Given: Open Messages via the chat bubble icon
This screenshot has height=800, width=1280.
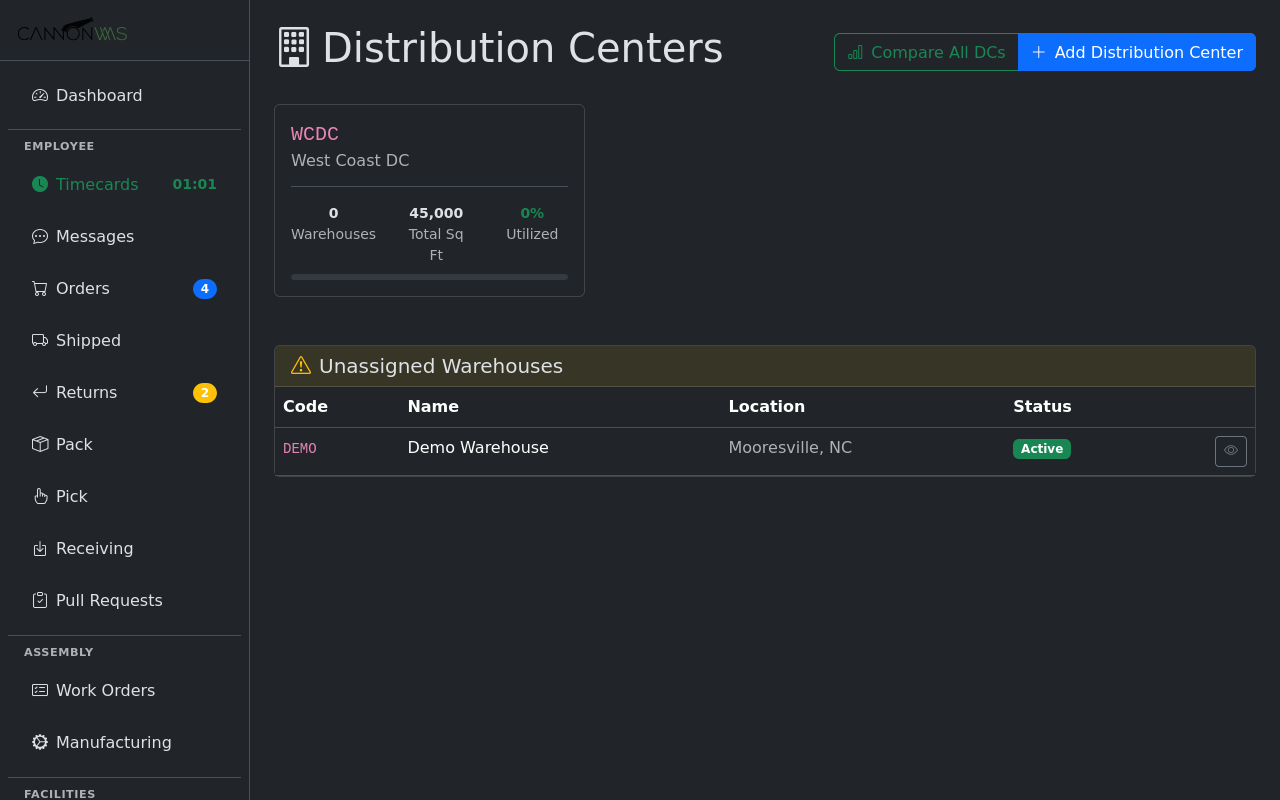Looking at the screenshot, I should tap(39, 236).
